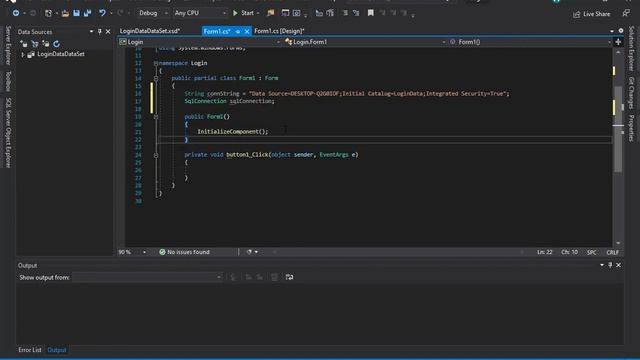The width and height of the screenshot is (640, 360).
Task: Click the purple window toolbar icon
Action: 285,13
